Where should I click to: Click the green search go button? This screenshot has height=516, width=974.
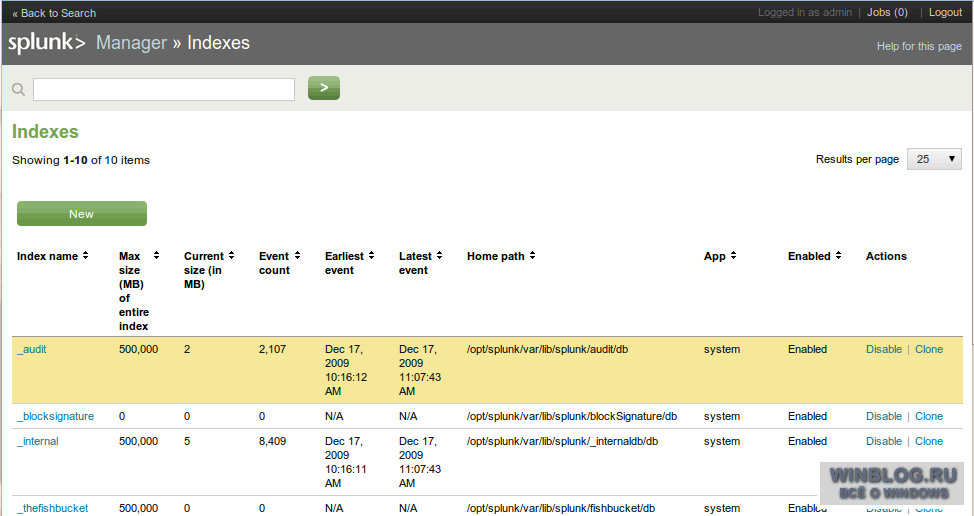coord(324,88)
